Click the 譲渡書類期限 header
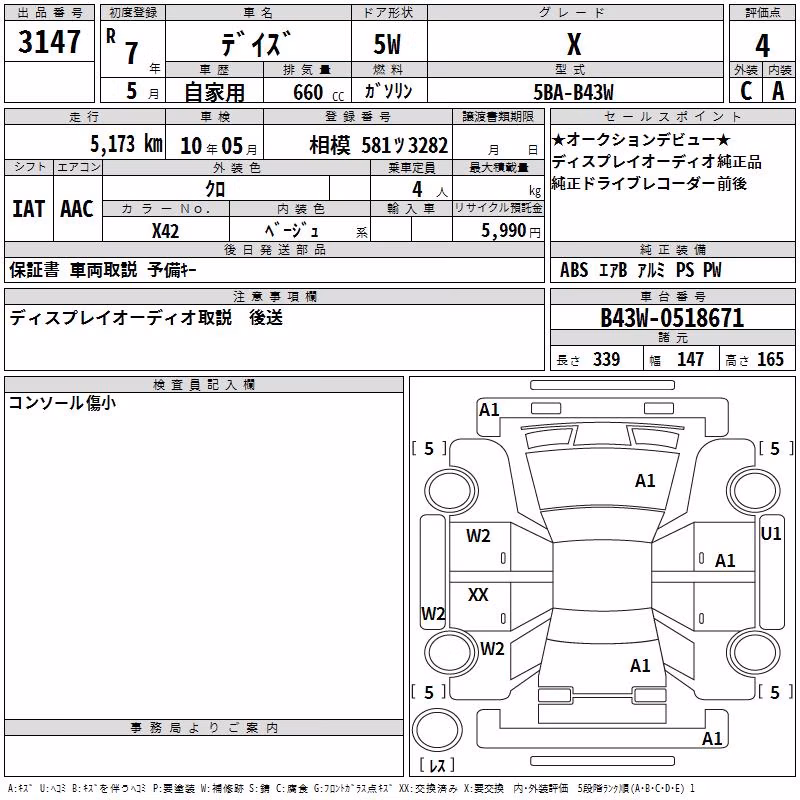Screen dimensions: 800x800 pos(498,116)
